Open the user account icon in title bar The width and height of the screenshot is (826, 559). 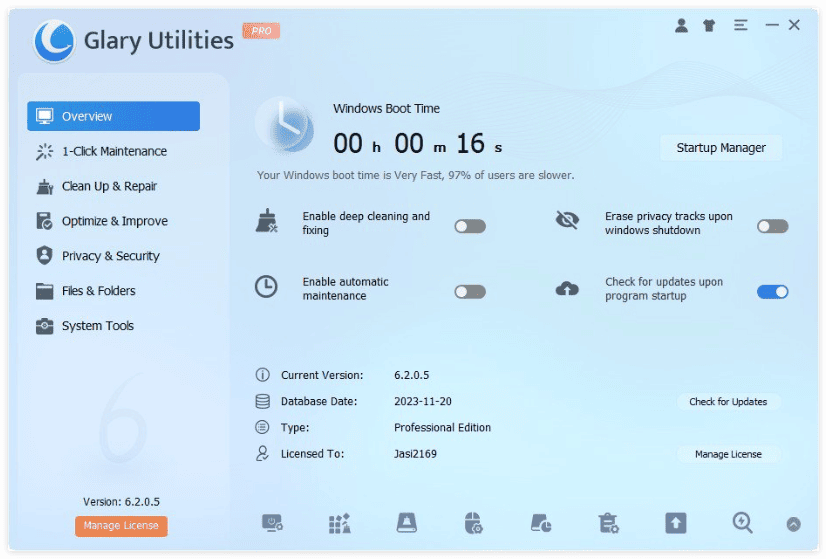pyautogui.click(x=681, y=25)
